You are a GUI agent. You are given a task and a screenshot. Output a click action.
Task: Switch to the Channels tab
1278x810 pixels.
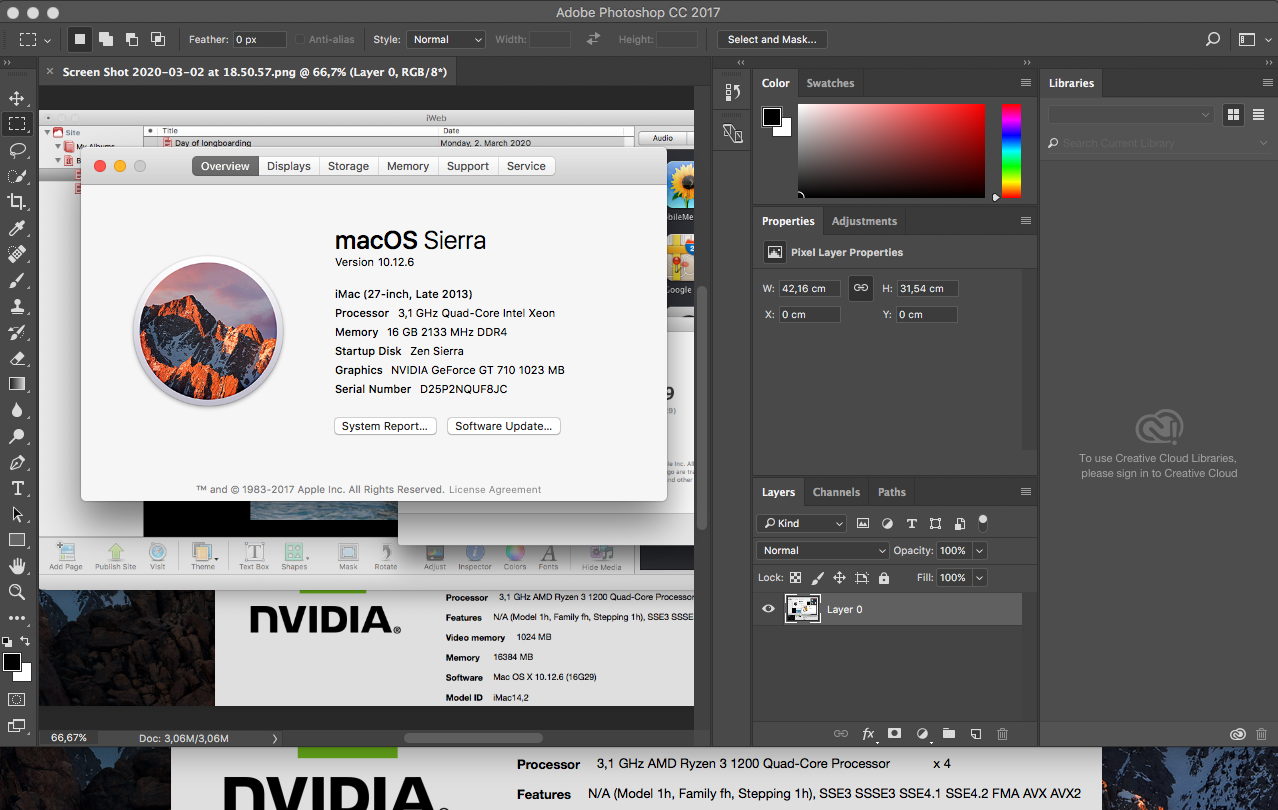pos(836,492)
